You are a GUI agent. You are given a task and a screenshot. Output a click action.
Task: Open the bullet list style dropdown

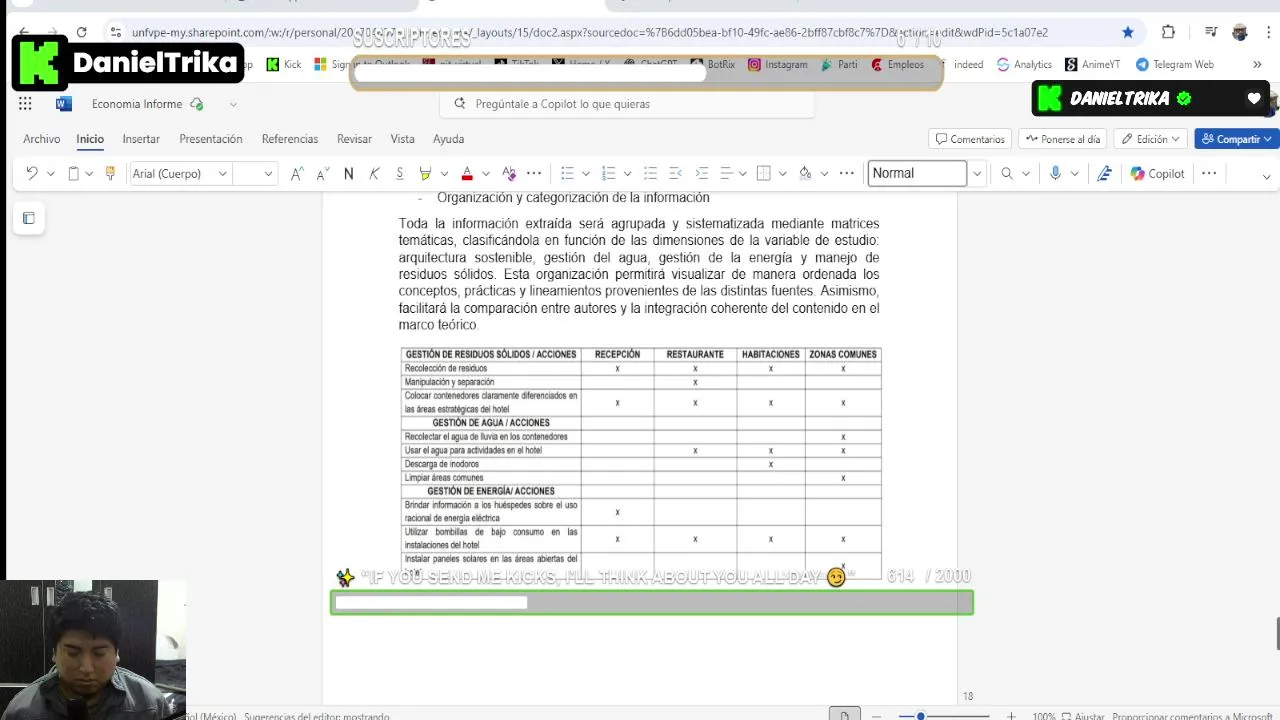pos(586,174)
